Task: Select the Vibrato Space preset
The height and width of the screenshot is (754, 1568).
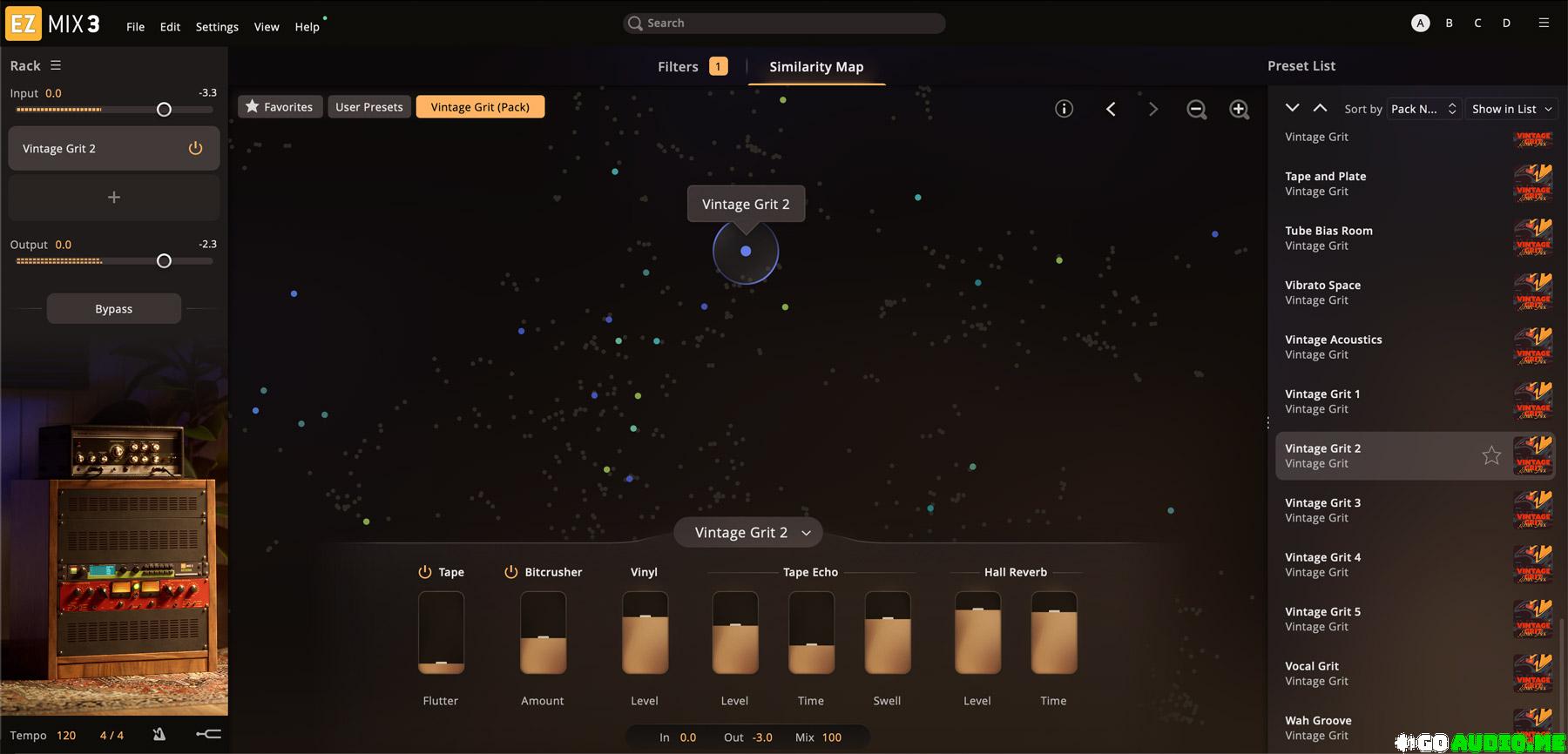Action: coord(1416,293)
